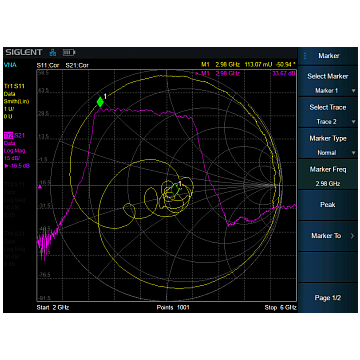
Task: Open the three-dot menu beside Marker
Action: coord(305,56)
